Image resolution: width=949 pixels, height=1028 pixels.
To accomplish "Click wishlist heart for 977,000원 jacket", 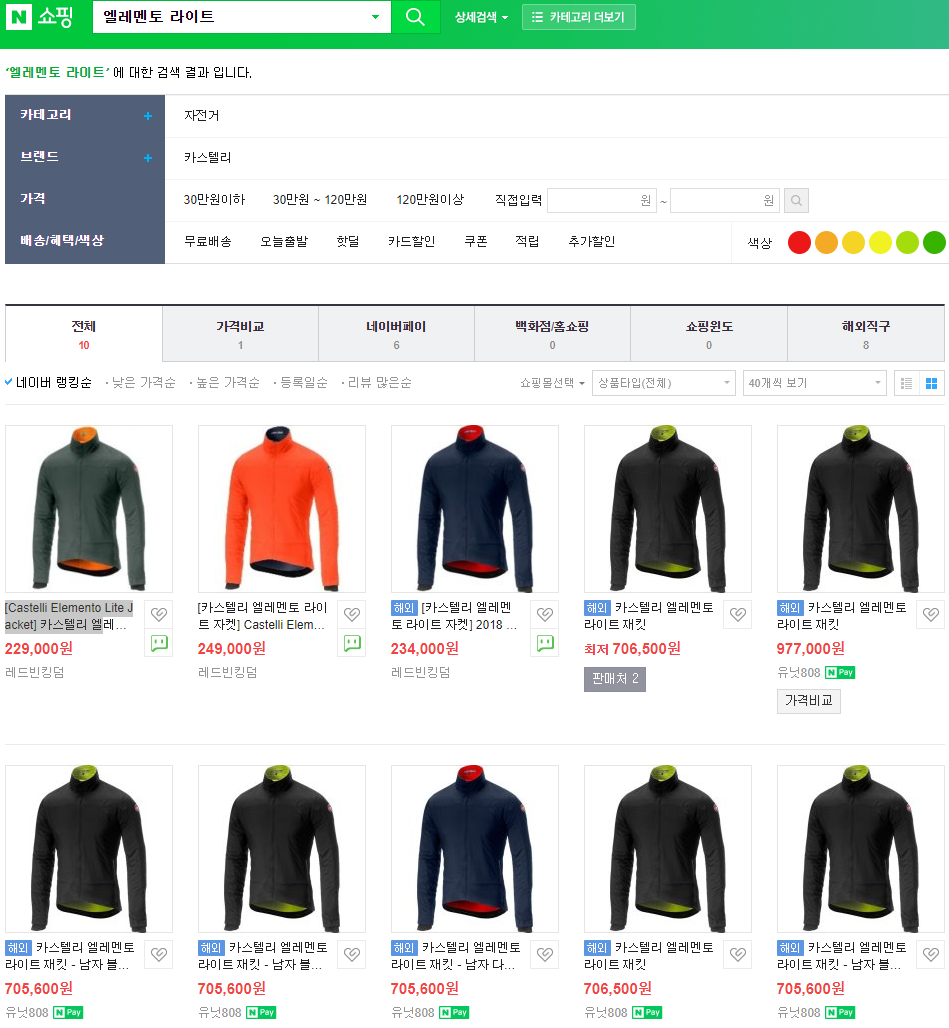I will (x=931, y=614).
